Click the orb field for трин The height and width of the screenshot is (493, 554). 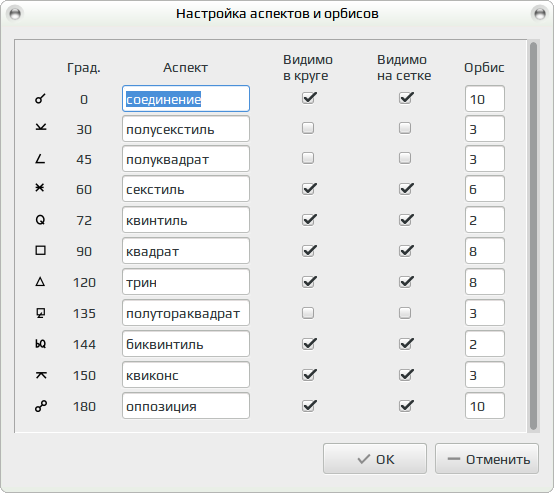tap(485, 282)
